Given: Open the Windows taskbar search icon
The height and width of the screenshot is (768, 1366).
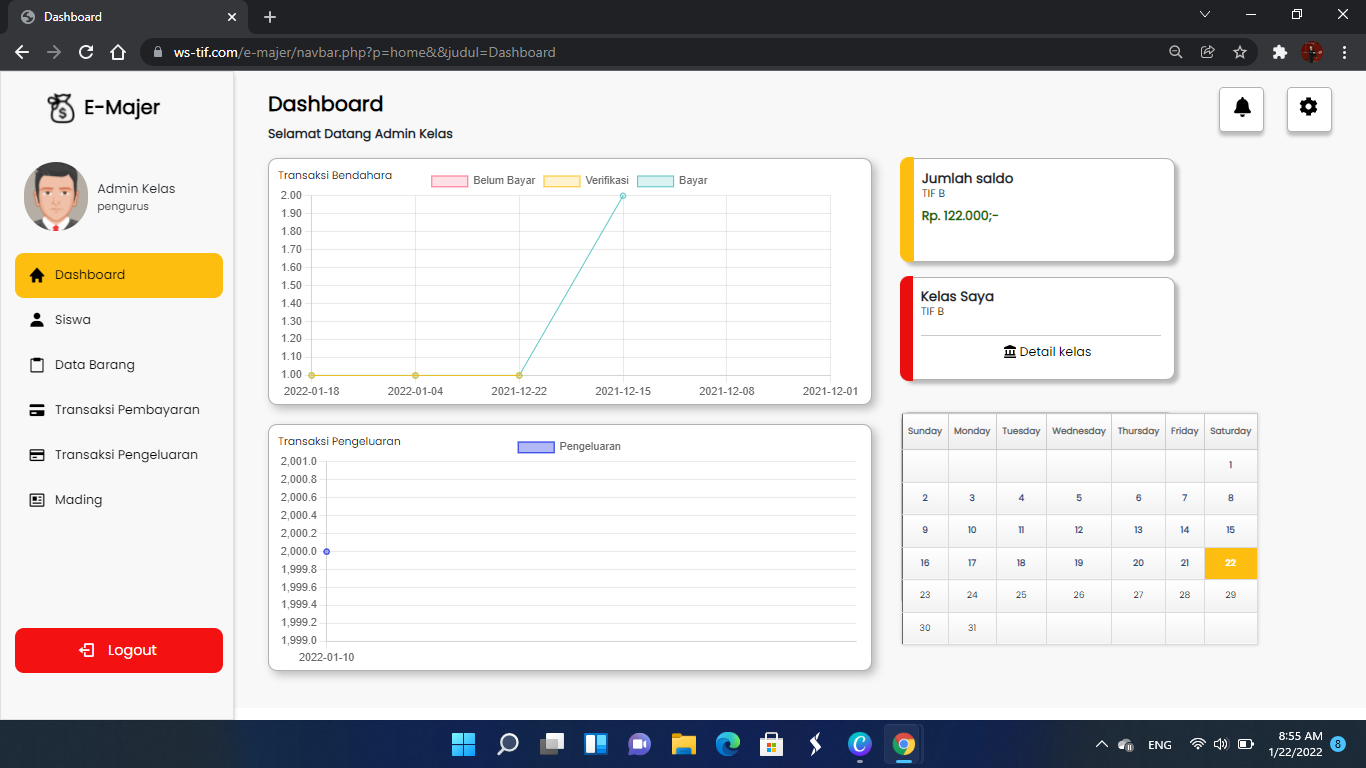Looking at the screenshot, I should point(508,744).
